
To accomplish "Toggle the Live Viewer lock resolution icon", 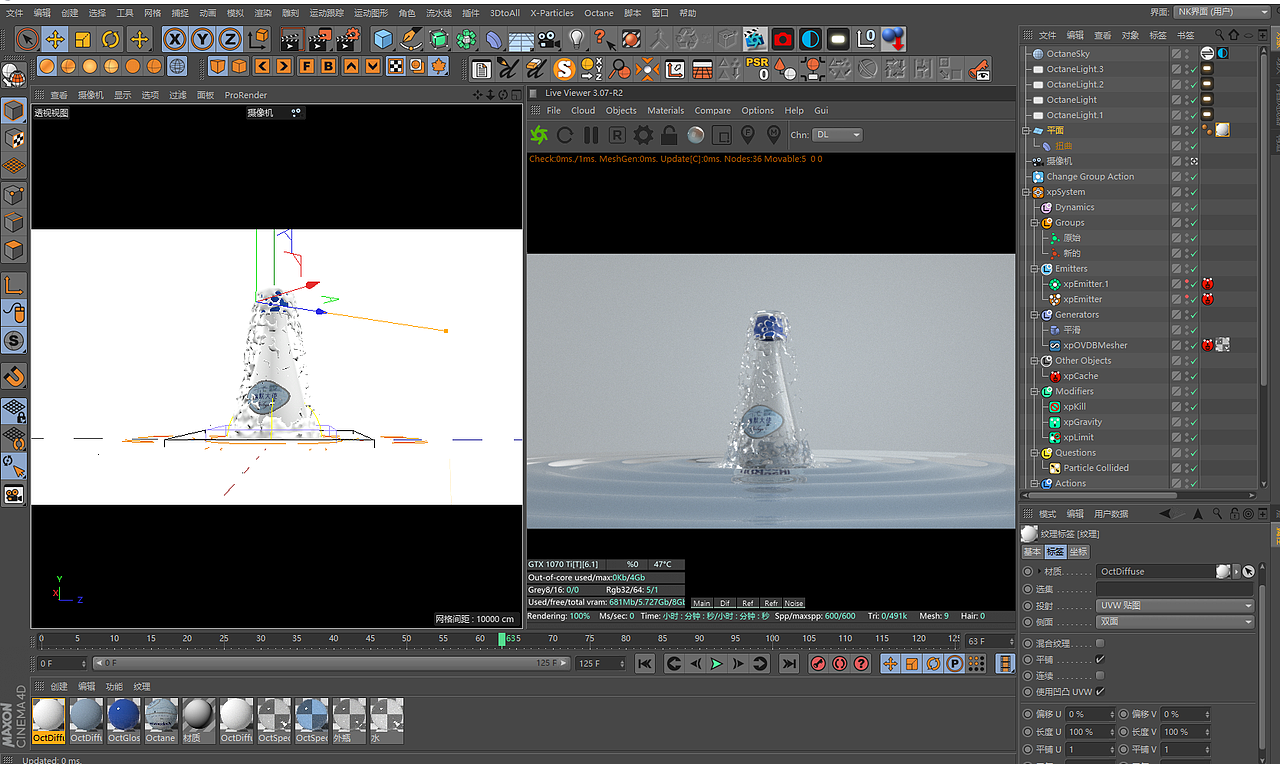I will pos(669,135).
